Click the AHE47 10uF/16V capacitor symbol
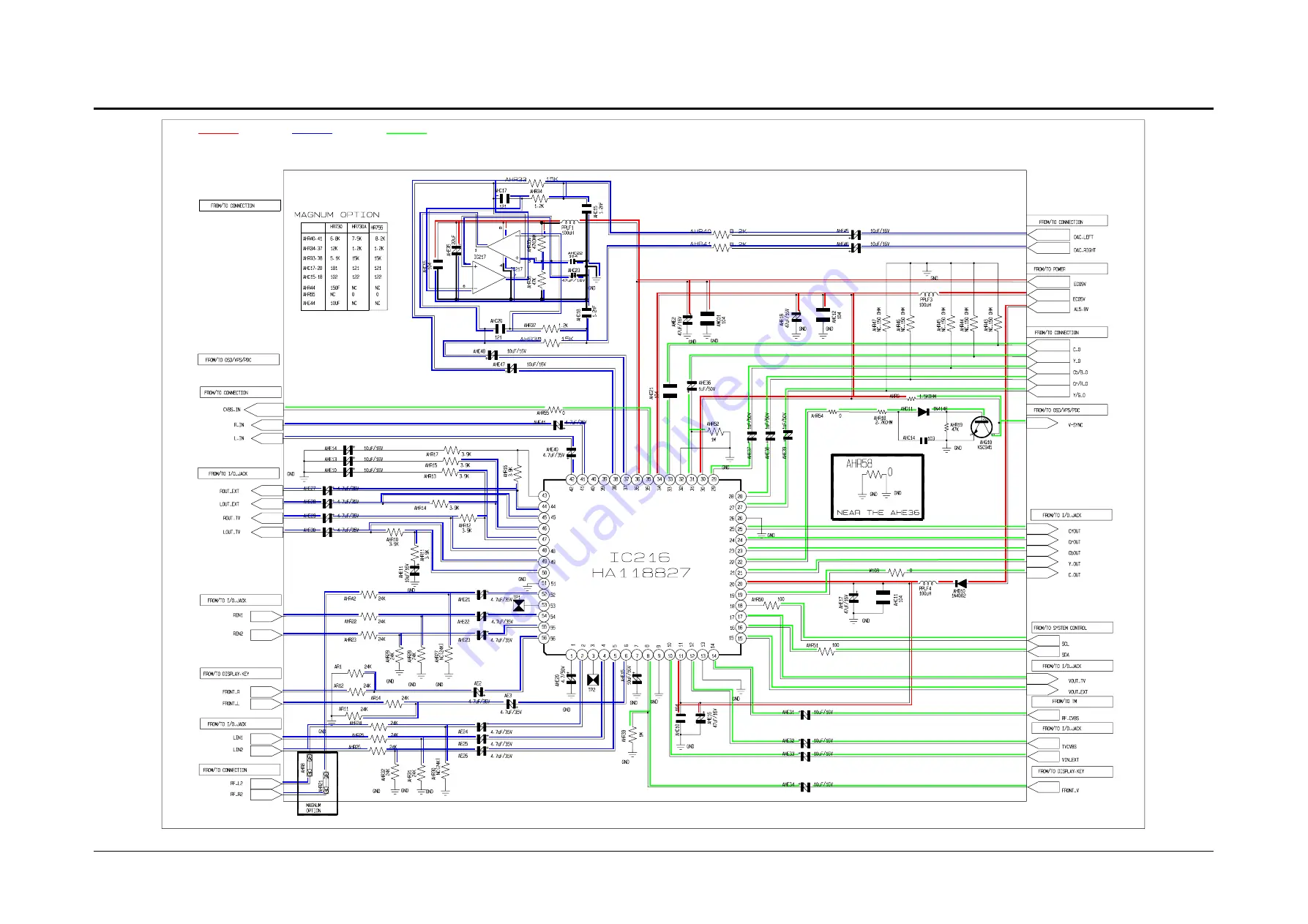Image resolution: width=1308 pixels, height=924 pixels. pyautogui.click(x=512, y=368)
